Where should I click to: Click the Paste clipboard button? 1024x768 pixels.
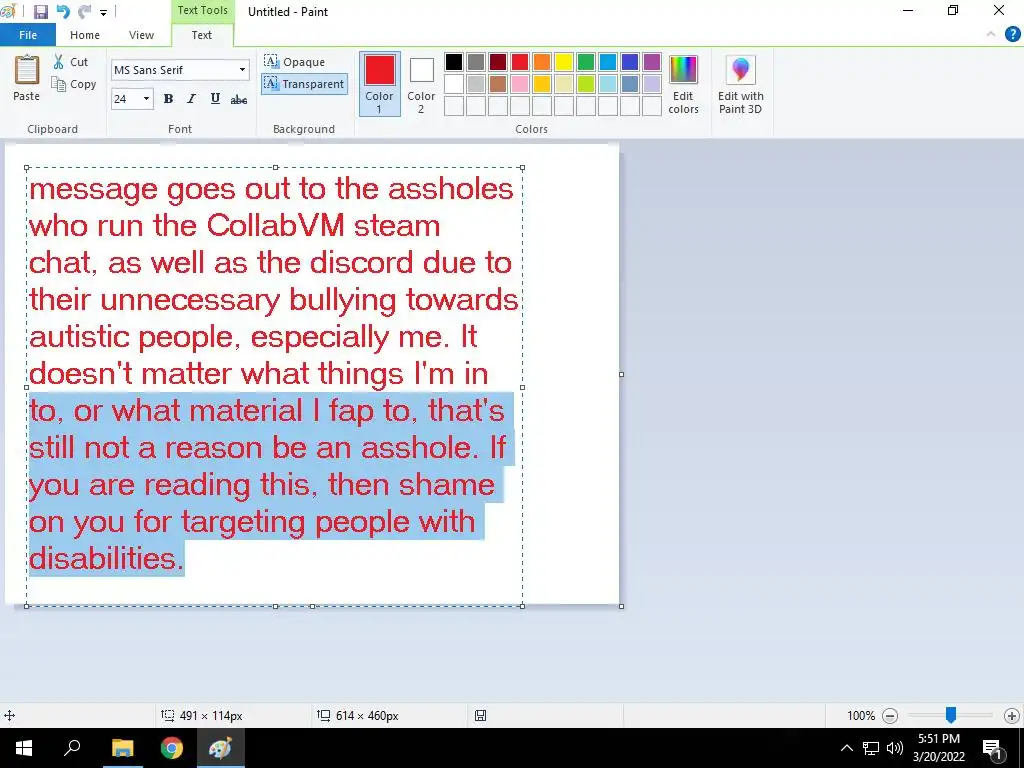click(x=27, y=78)
